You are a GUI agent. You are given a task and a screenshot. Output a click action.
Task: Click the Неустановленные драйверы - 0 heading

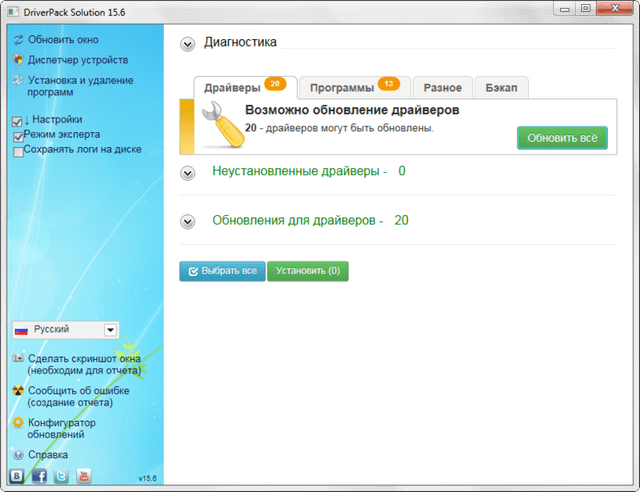(309, 171)
